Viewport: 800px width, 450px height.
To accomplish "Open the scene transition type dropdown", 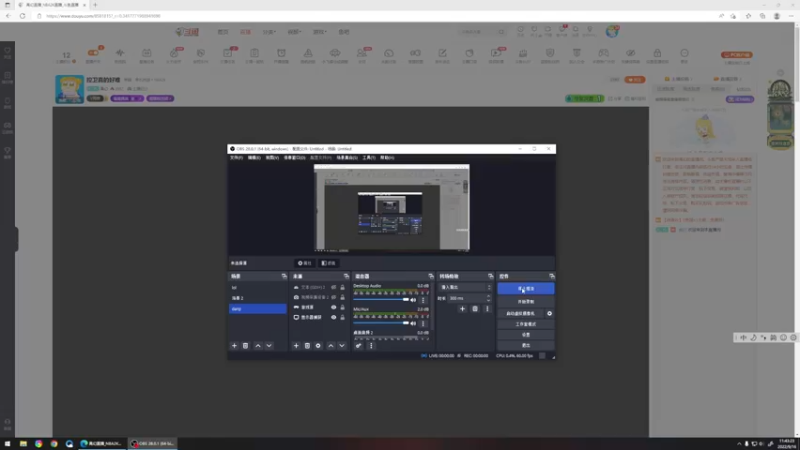I will click(465, 287).
